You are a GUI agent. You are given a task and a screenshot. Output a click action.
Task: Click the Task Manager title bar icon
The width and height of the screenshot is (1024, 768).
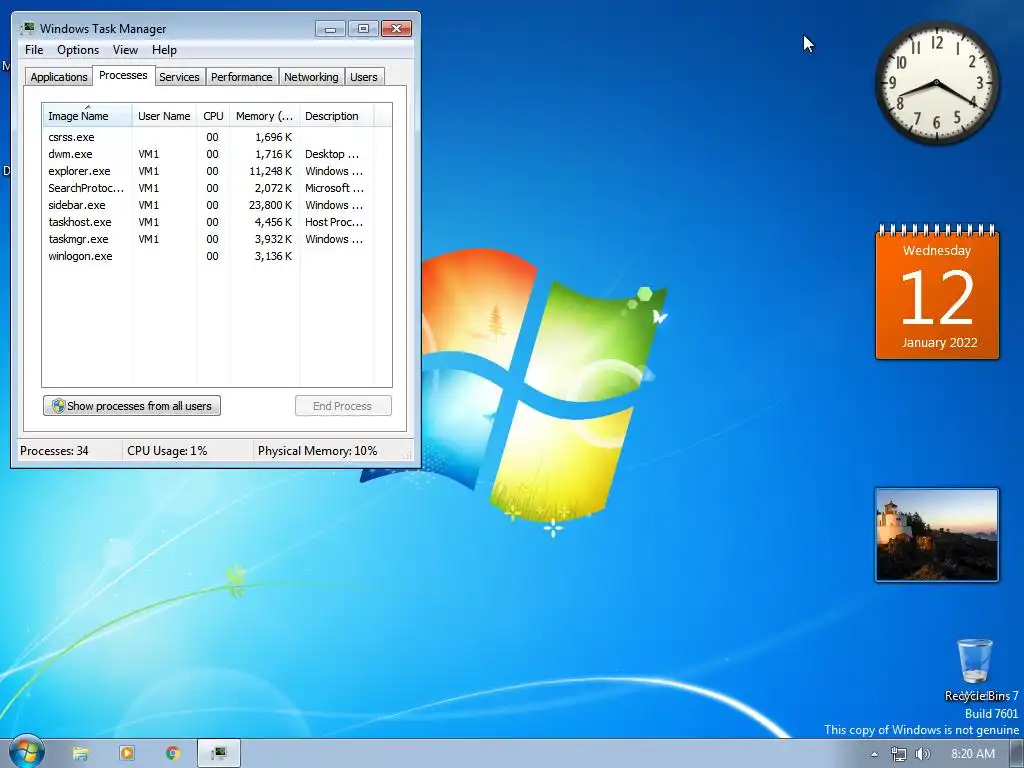(27, 28)
